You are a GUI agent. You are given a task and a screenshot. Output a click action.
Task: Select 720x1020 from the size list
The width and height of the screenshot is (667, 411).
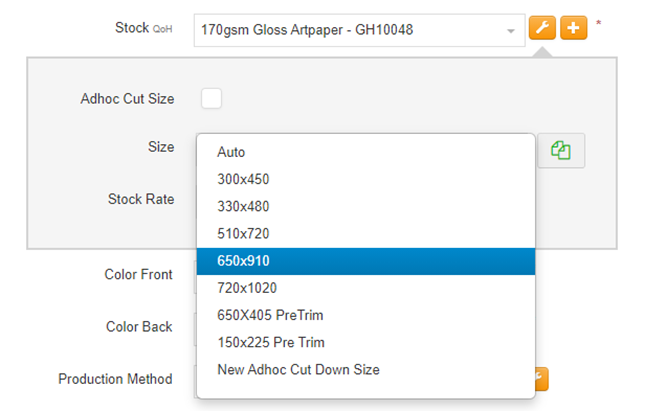point(247,288)
